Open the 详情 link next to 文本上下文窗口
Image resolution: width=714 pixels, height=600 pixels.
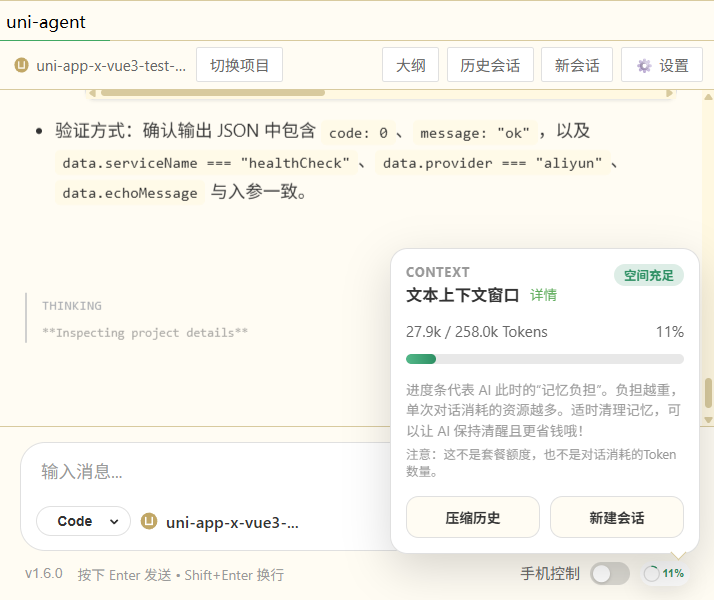tap(543, 295)
